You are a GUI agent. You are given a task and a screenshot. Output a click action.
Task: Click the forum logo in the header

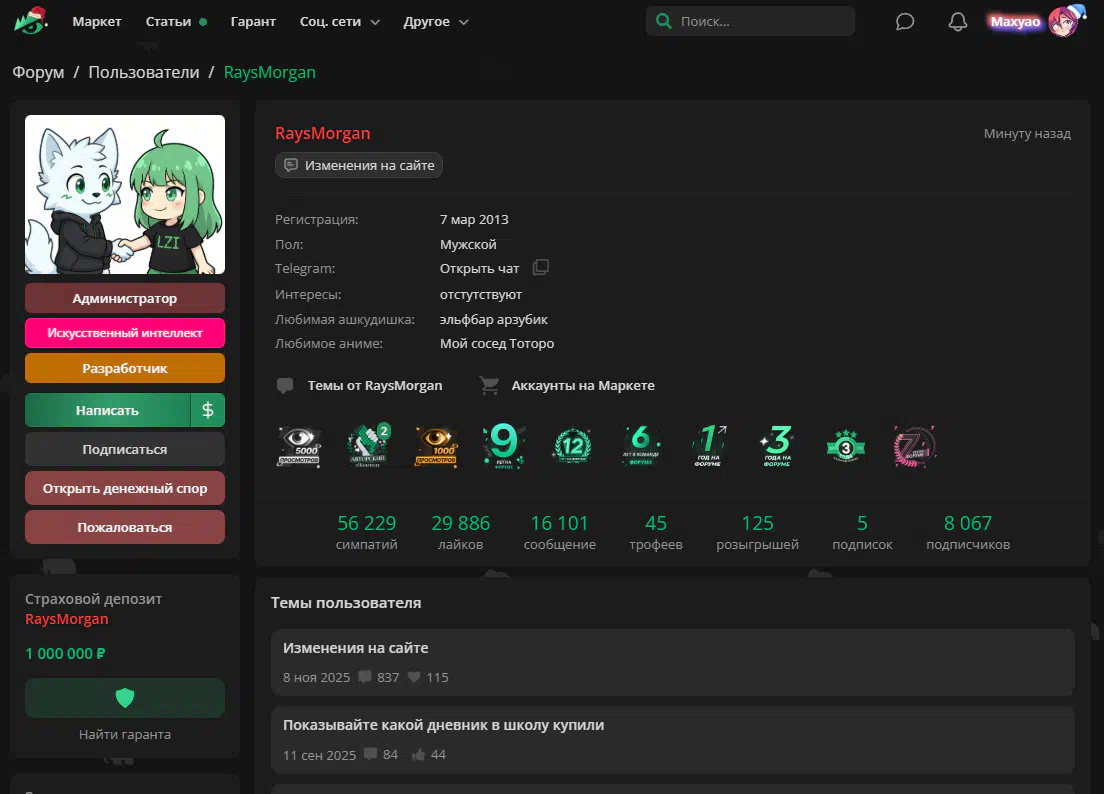point(31,21)
